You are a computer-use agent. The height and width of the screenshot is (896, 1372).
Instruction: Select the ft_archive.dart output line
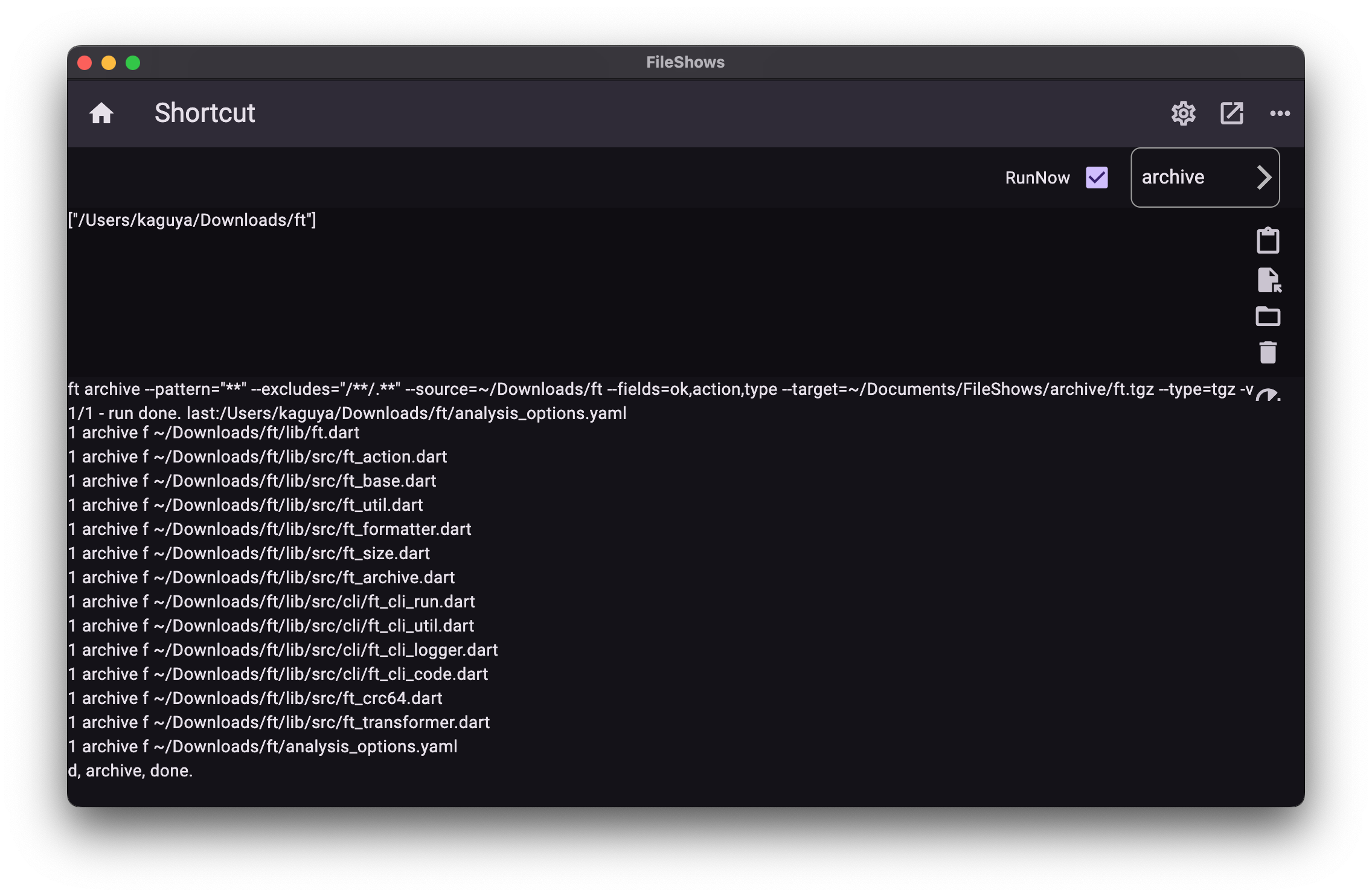coord(261,578)
